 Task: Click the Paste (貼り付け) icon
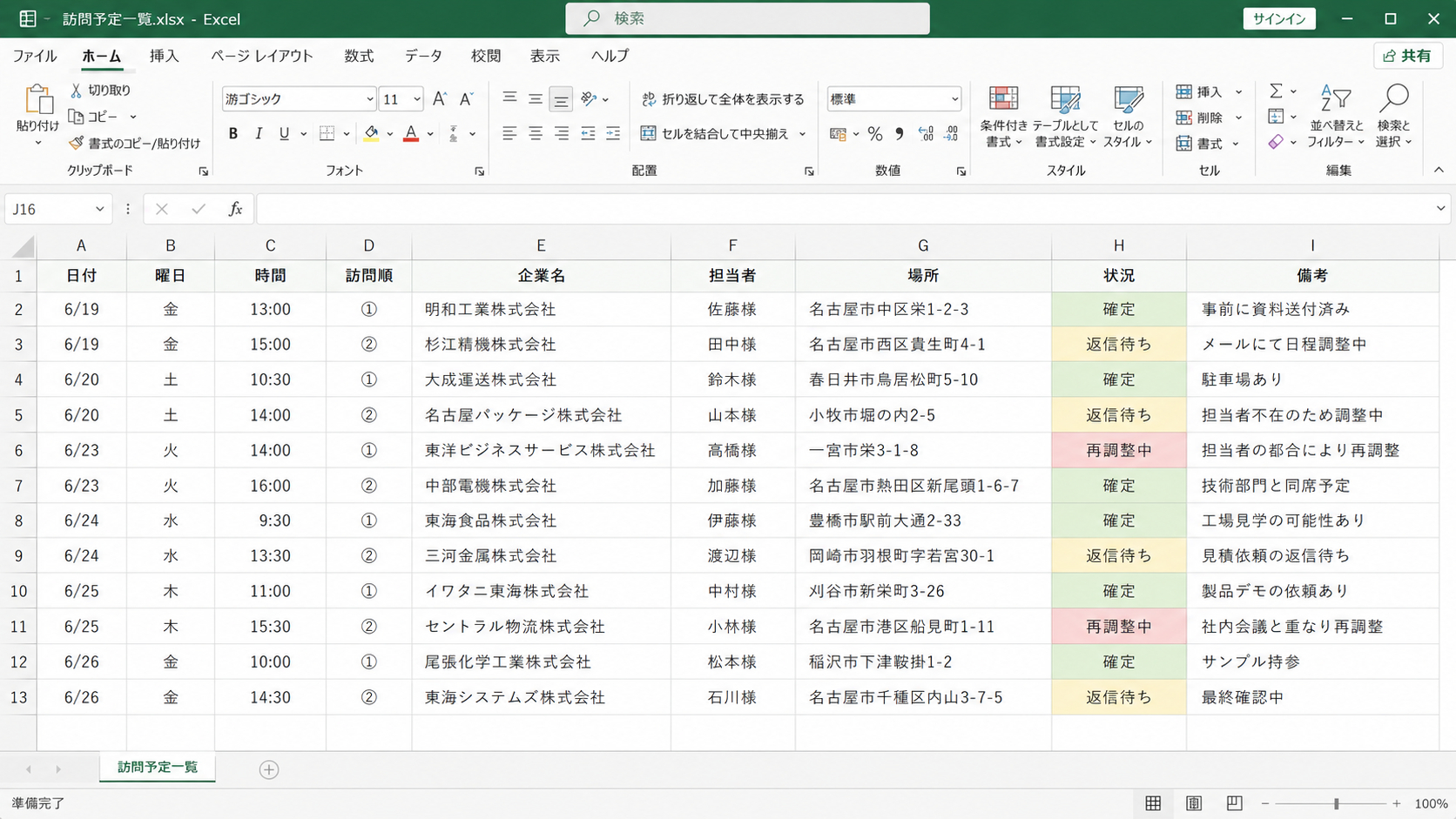[38, 100]
